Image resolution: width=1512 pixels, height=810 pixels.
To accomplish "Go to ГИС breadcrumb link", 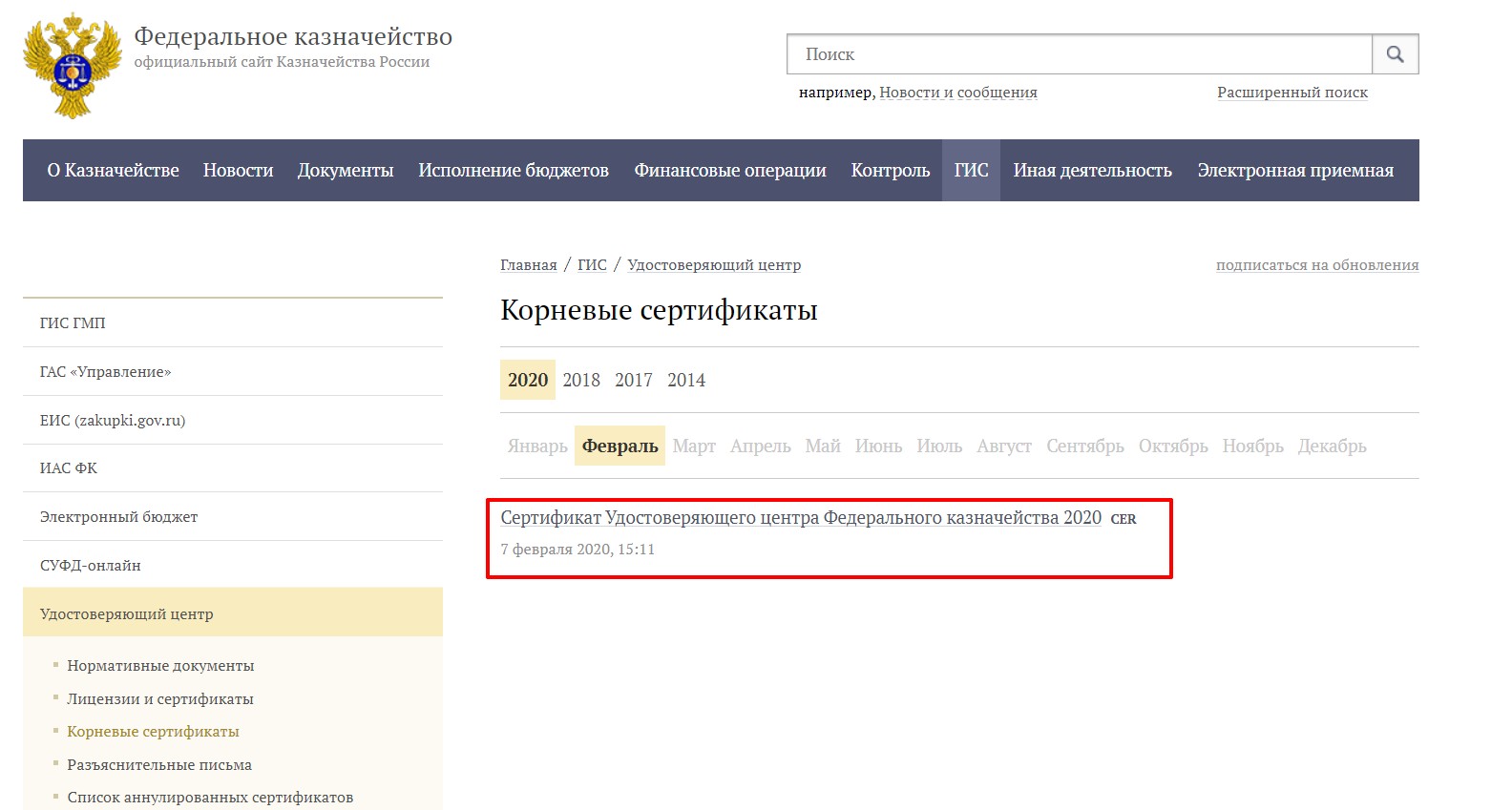I will click(592, 265).
